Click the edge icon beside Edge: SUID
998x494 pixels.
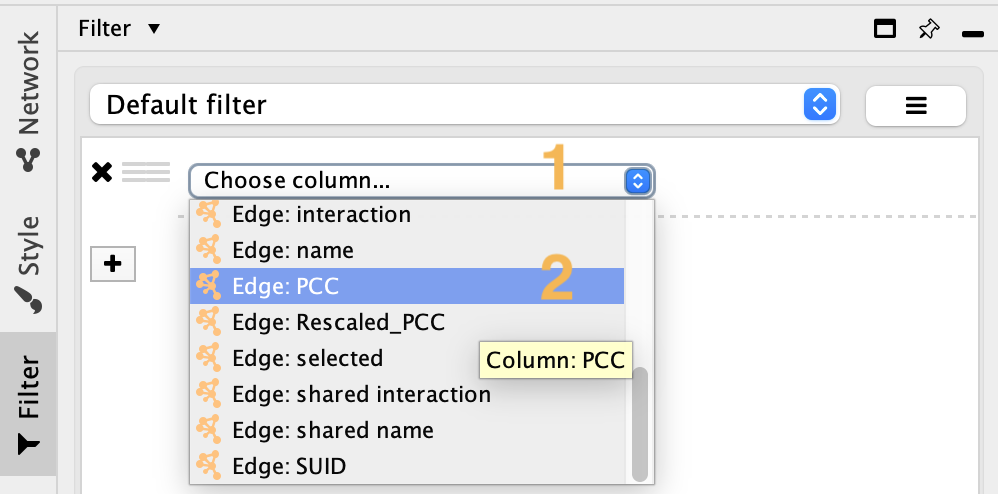point(208,466)
